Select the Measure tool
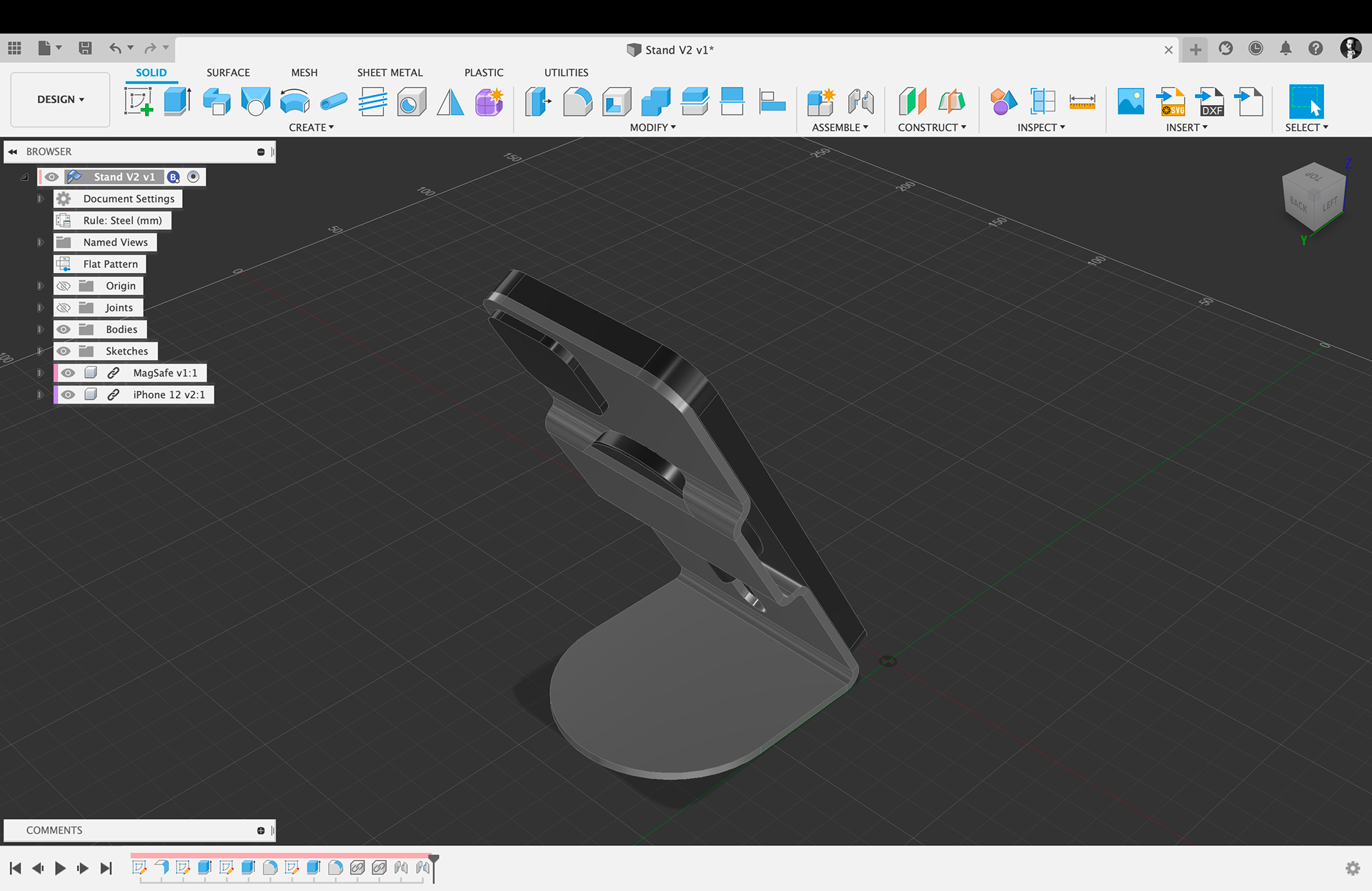 (1082, 101)
